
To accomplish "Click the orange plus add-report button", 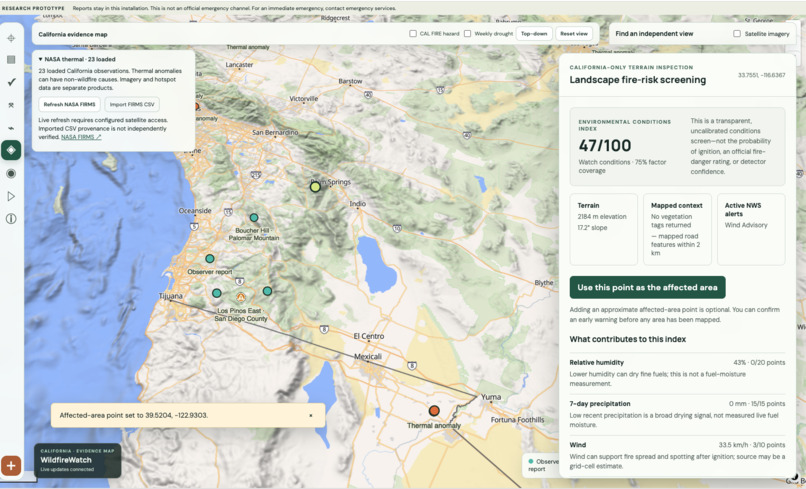I will pos(11,466).
